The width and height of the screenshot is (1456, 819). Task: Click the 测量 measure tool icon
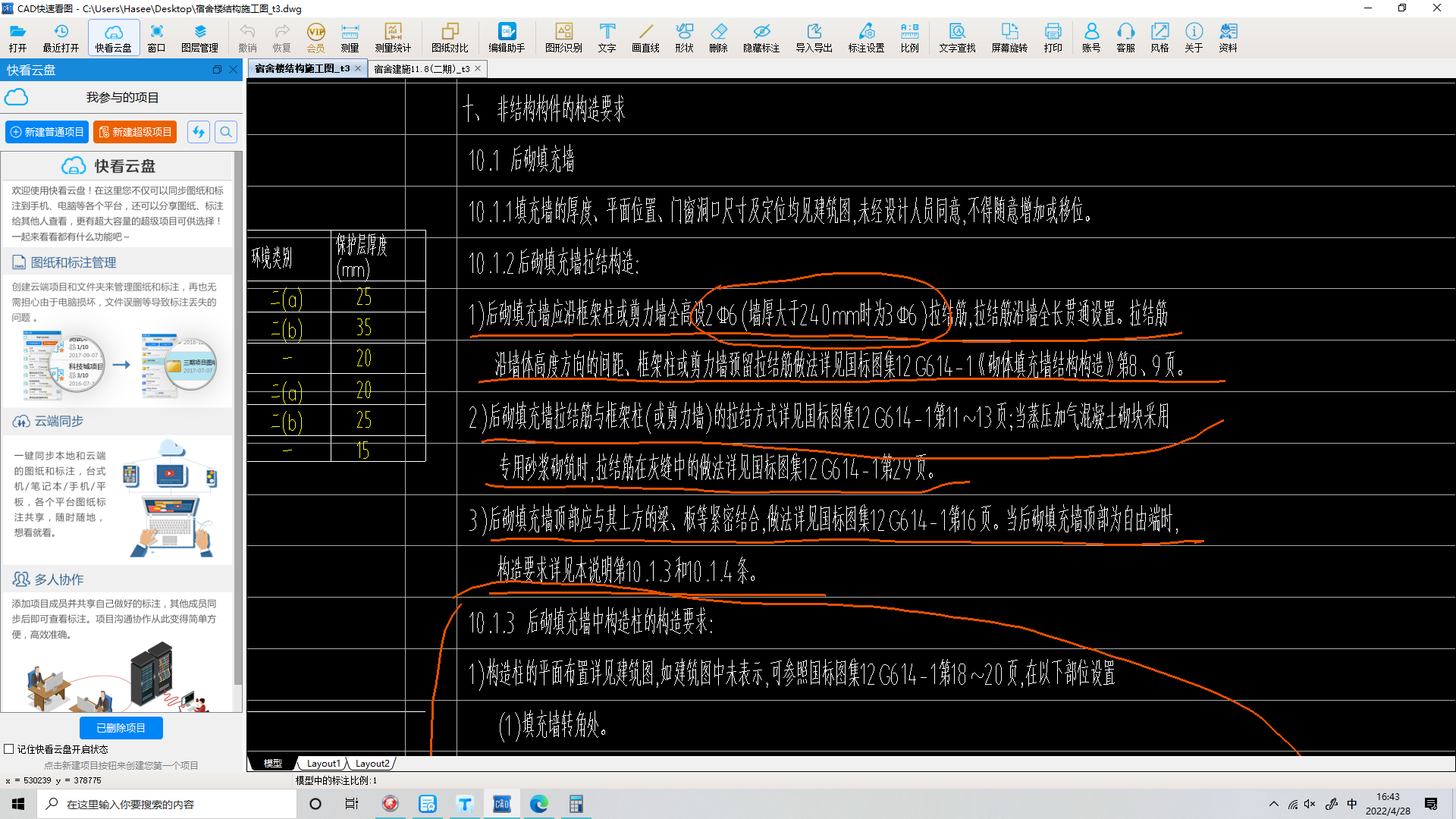point(350,37)
